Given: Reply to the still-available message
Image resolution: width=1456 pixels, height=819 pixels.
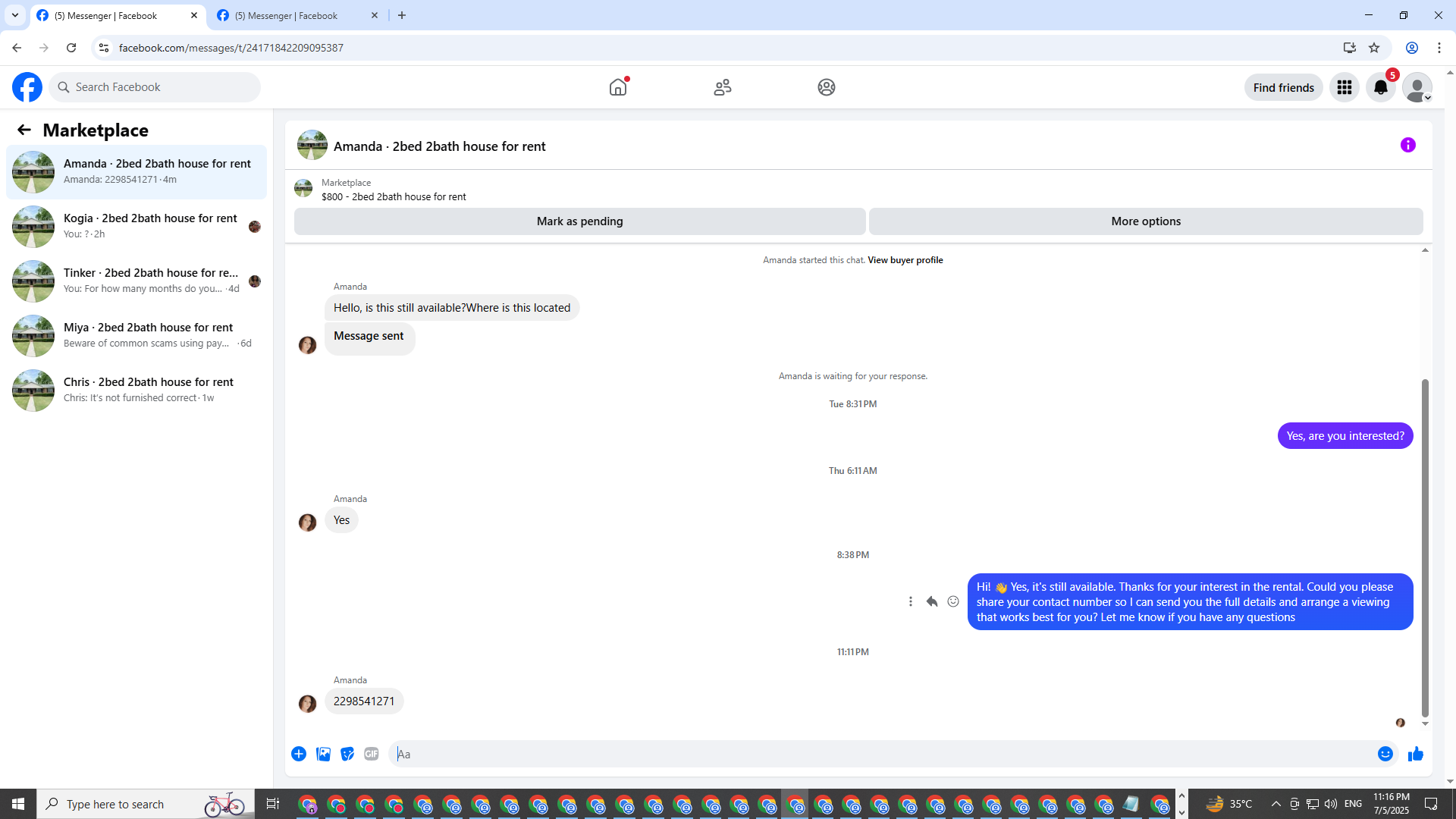Looking at the screenshot, I should (932, 601).
